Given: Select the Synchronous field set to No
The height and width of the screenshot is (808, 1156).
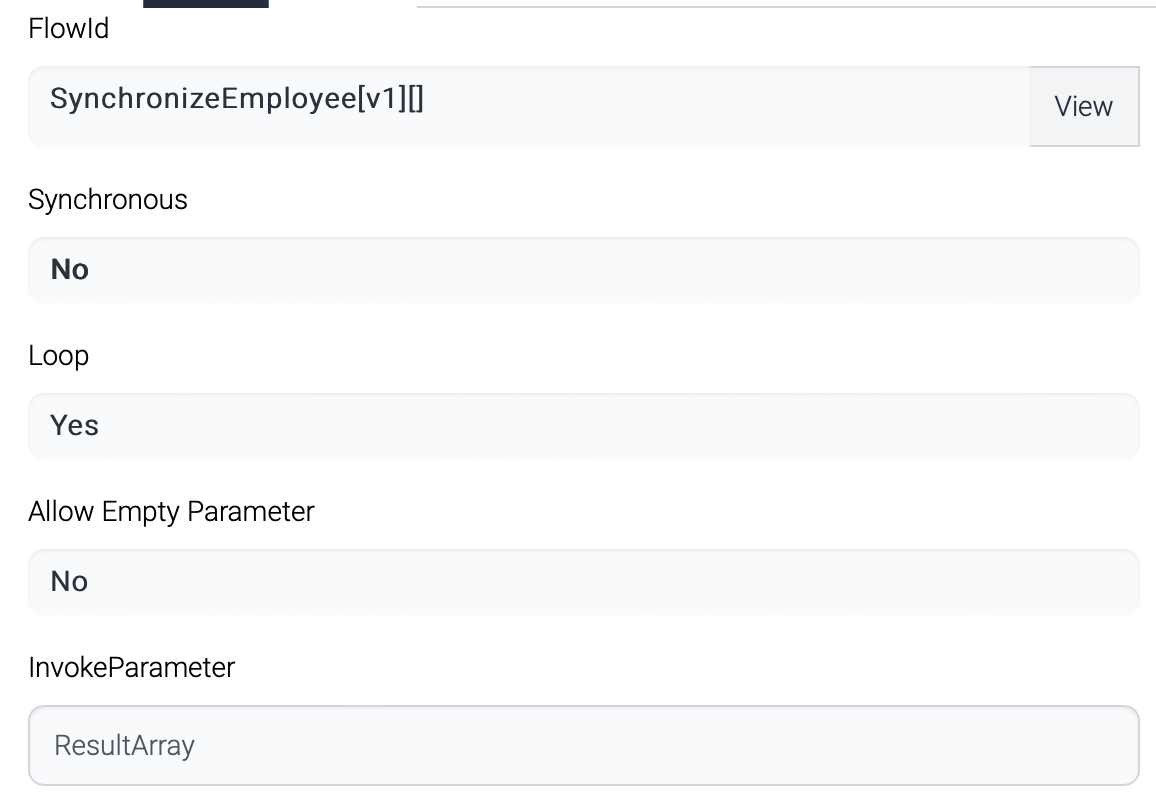Looking at the screenshot, I should [583, 270].
